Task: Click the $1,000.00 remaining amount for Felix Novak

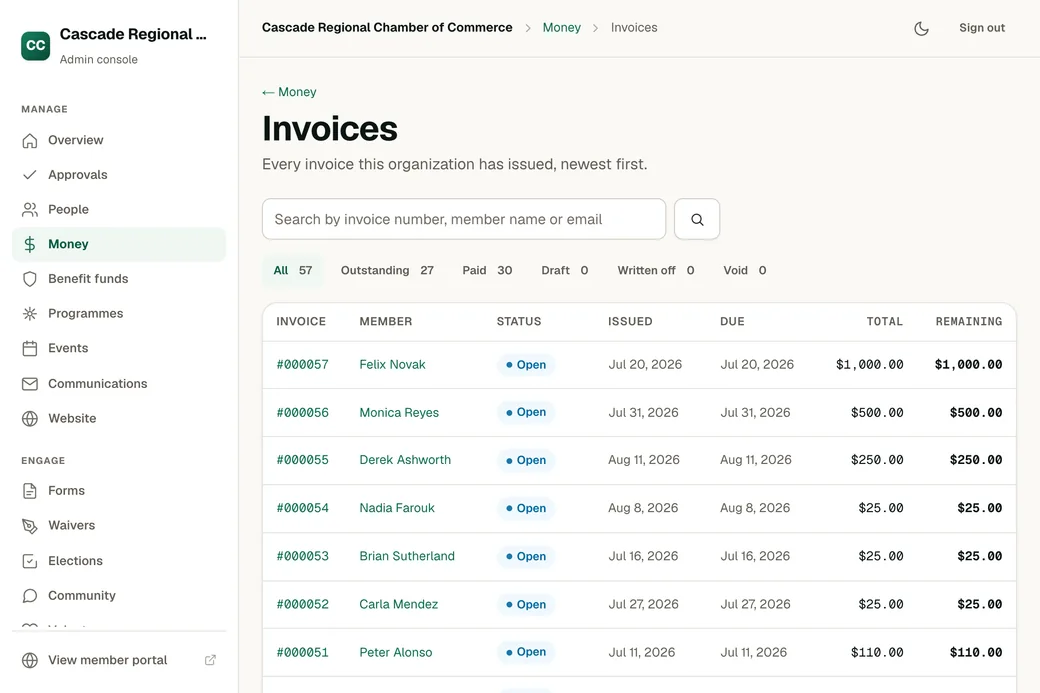Action: tap(968, 365)
